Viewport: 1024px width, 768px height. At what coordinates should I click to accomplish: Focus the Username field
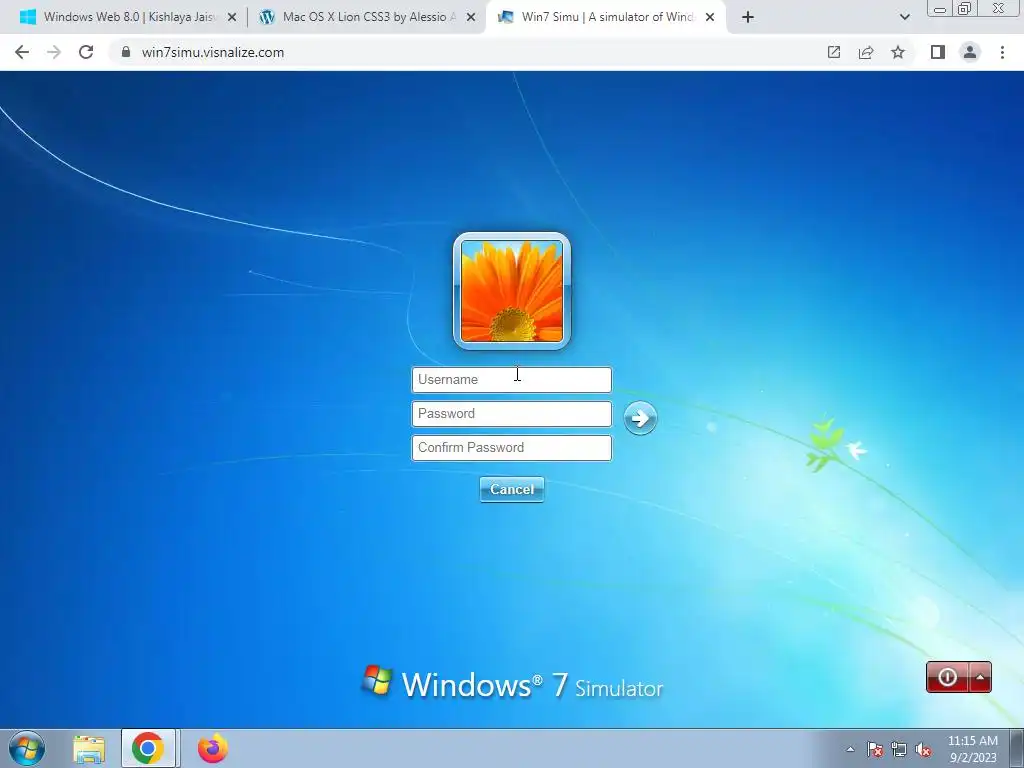point(511,379)
